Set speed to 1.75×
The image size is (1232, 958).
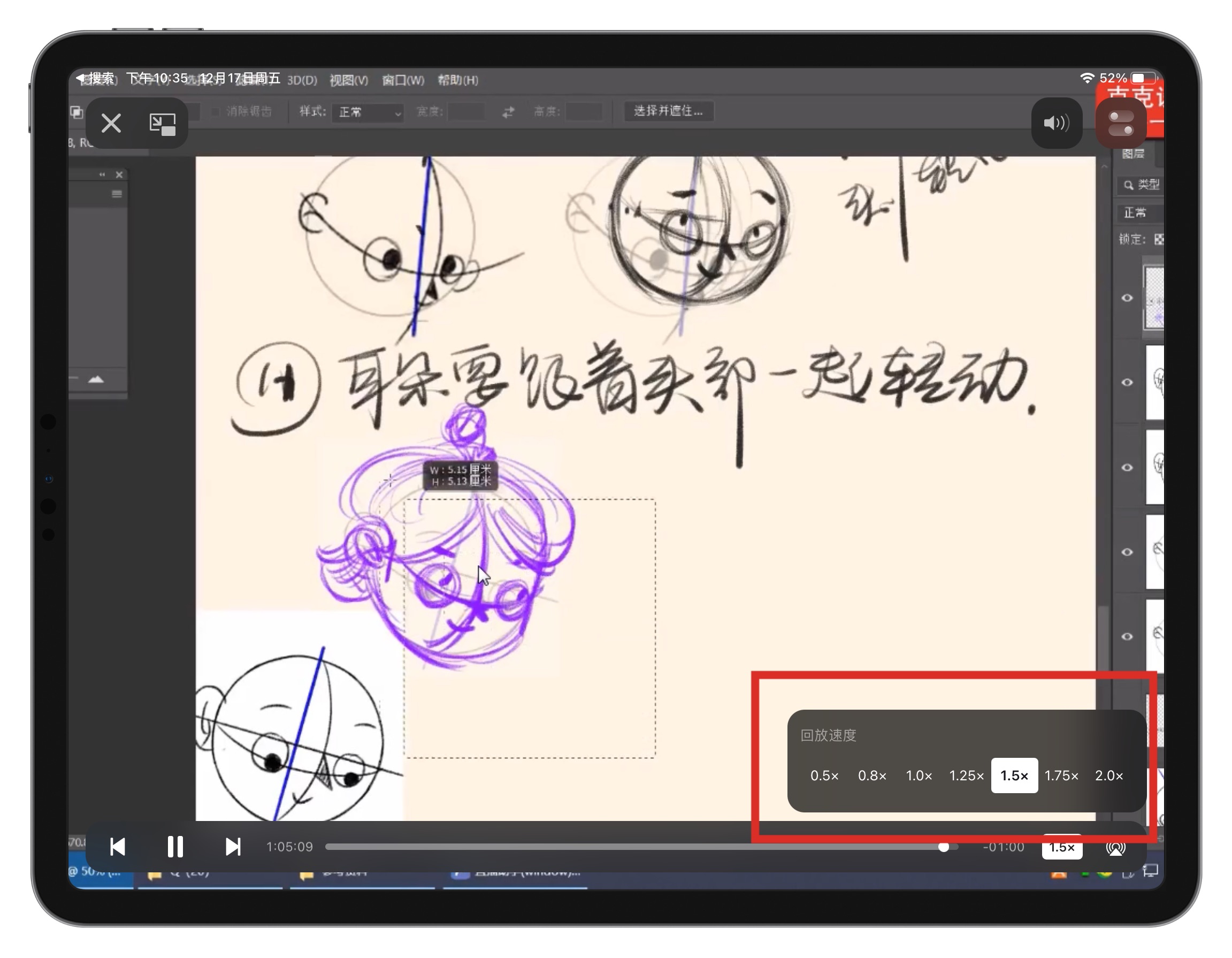click(1061, 775)
